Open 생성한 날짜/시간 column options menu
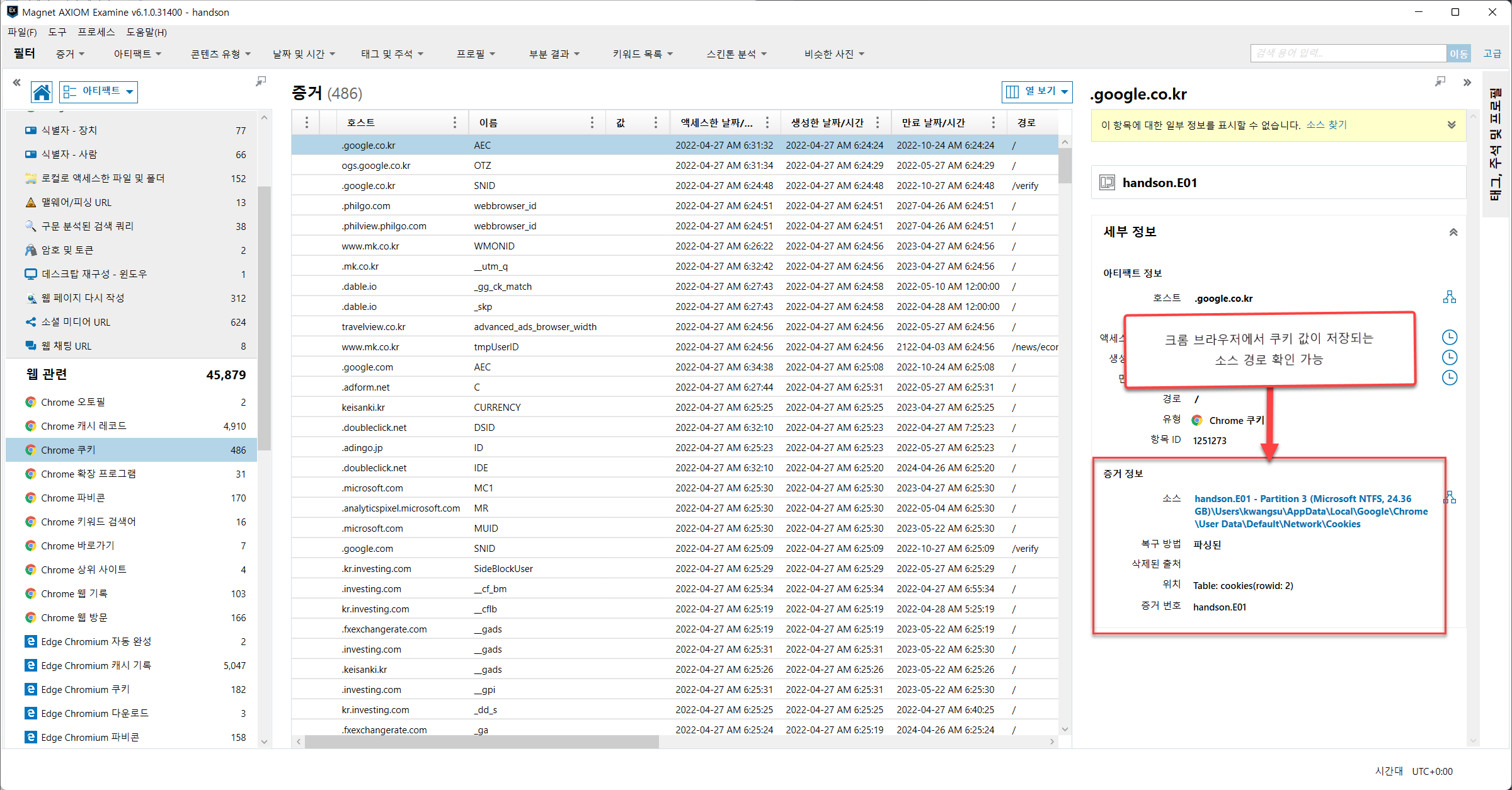This screenshot has width=1512, height=790. pyautogui.click(x=877, y=122)
